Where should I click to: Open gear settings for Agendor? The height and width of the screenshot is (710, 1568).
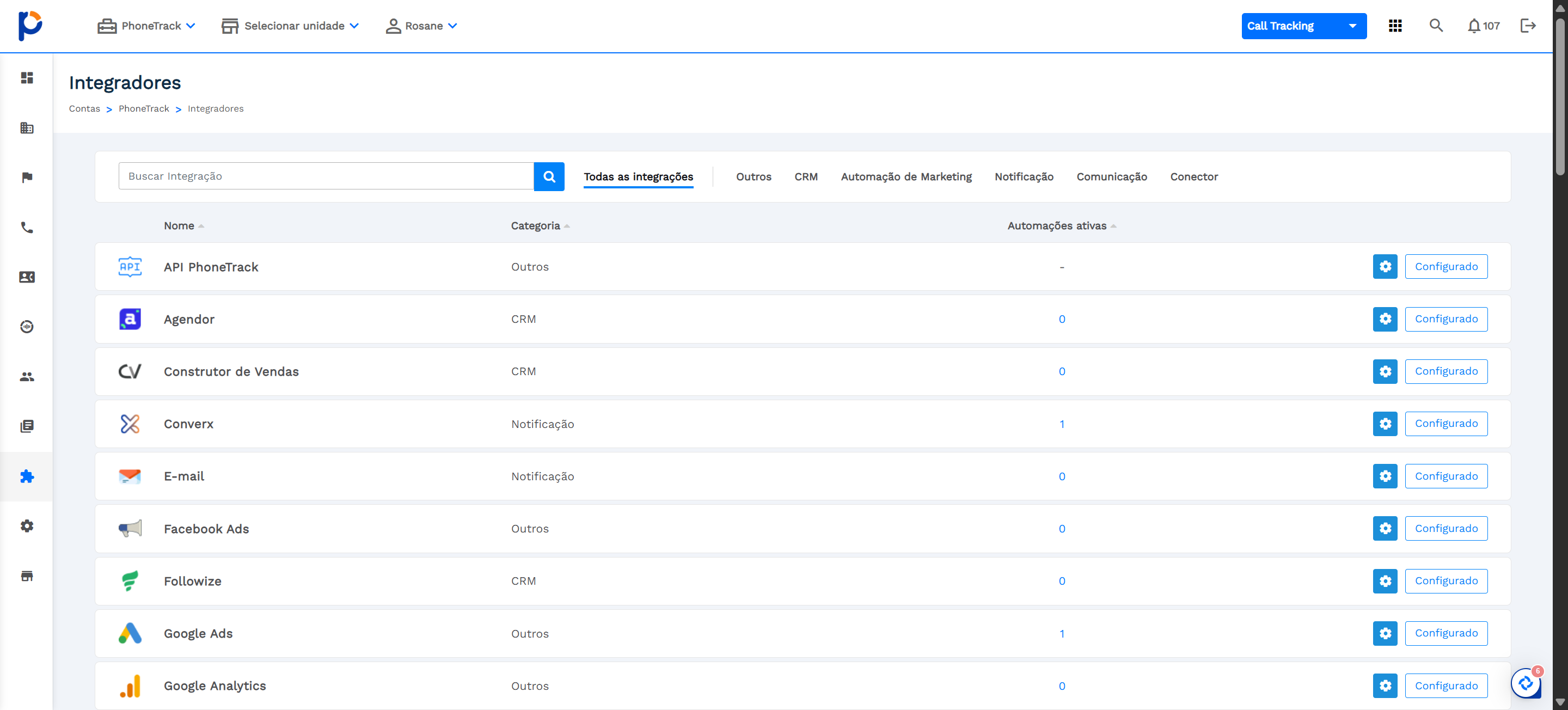(x=1385, y=319)
